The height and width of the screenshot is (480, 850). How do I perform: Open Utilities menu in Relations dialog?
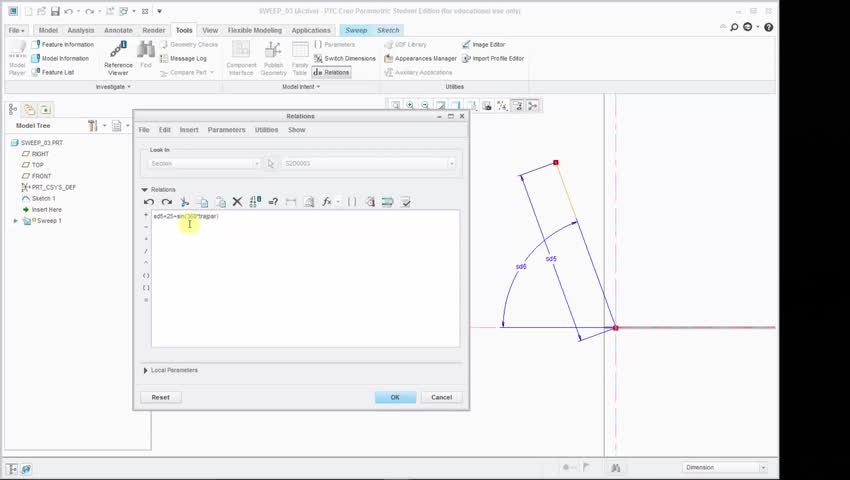click(x=266, y=130)
